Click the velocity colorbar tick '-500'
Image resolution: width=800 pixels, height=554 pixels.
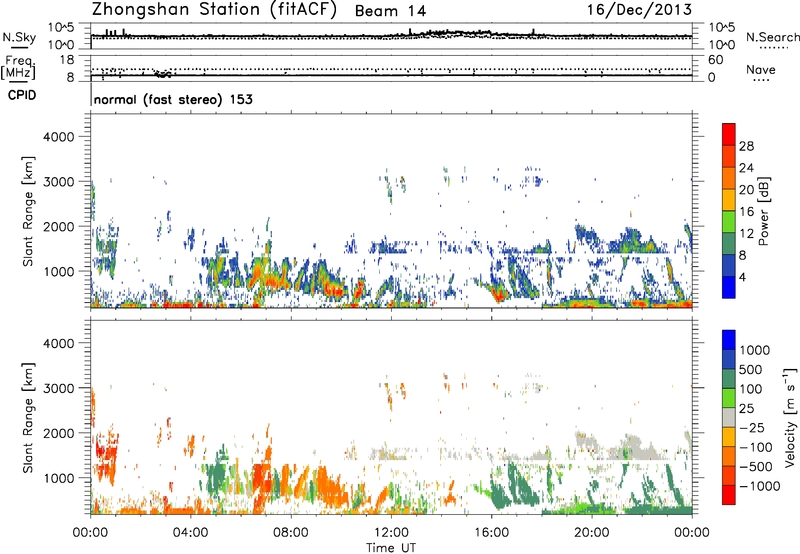756,466
